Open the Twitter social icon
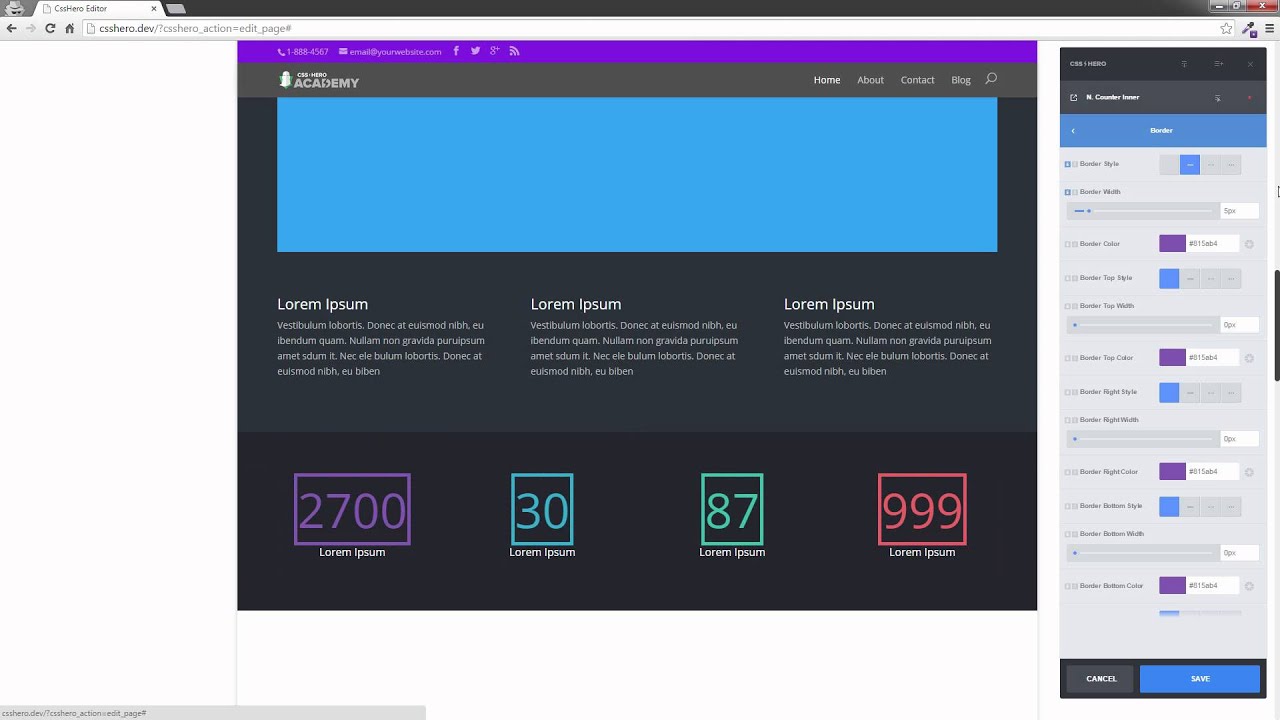This screenshot has height=720, width=1280. click(475, 51)
